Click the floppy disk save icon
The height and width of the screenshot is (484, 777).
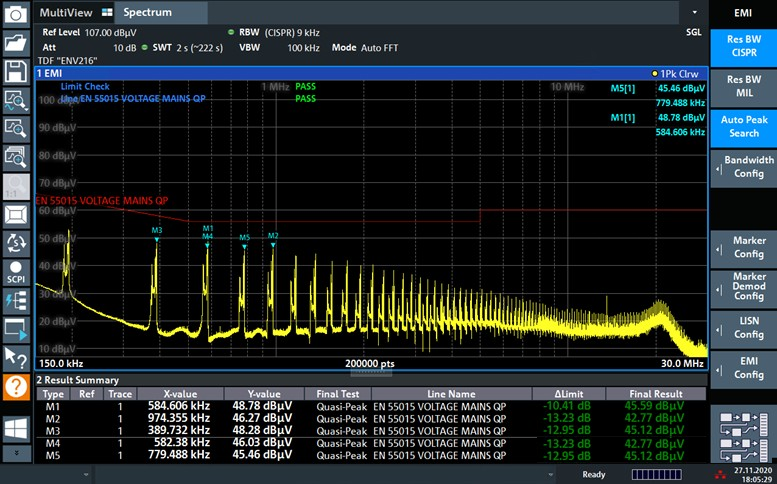[16, 71]
